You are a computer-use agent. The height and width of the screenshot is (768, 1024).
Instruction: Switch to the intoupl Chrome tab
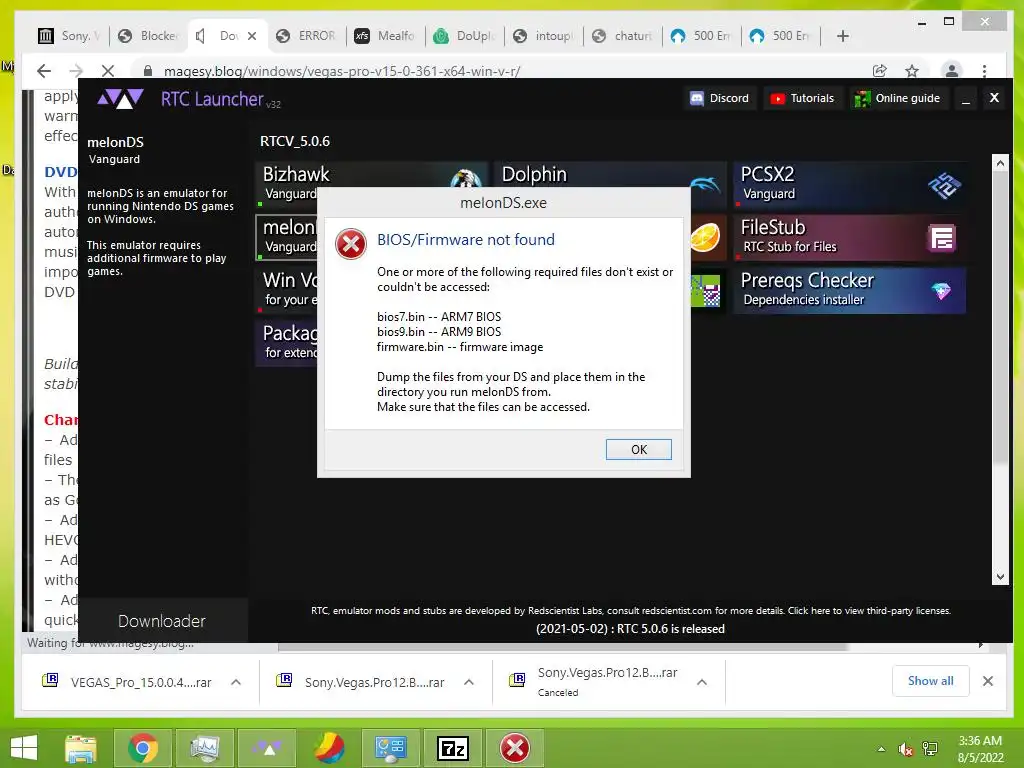pos(544,36)
